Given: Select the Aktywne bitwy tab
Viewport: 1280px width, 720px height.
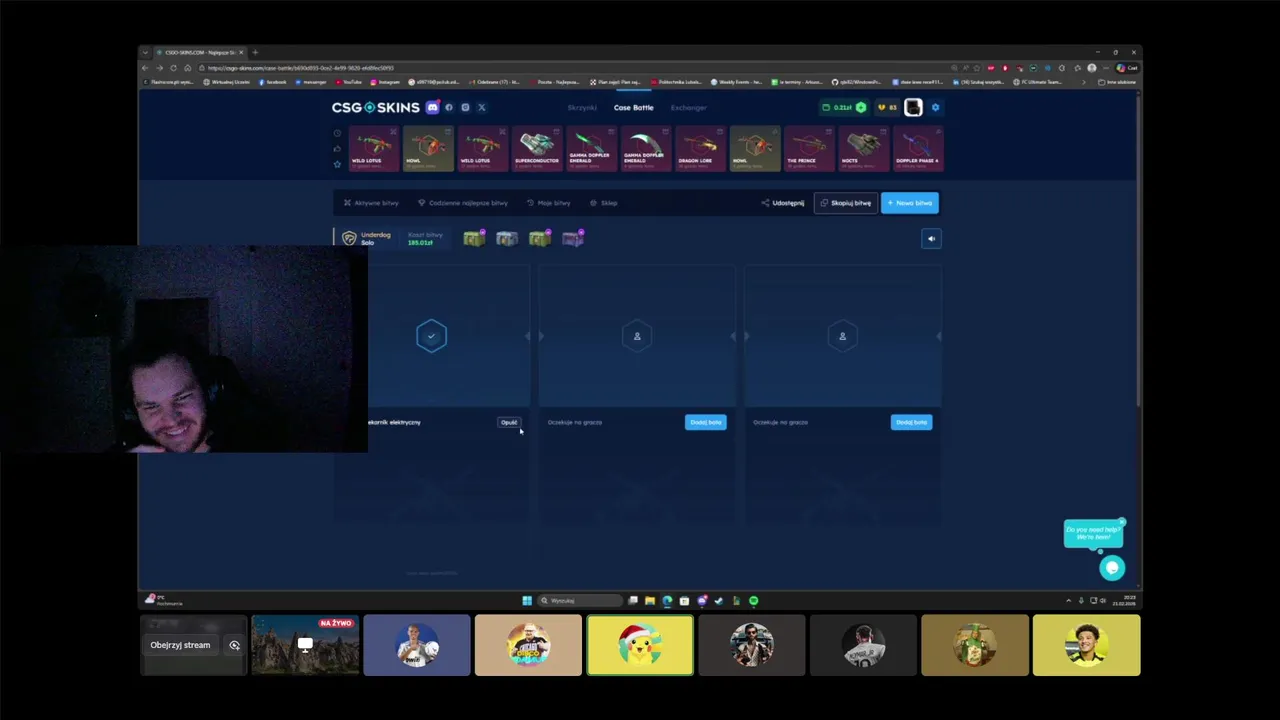Looking at the screenshot, I should [371, 203].
